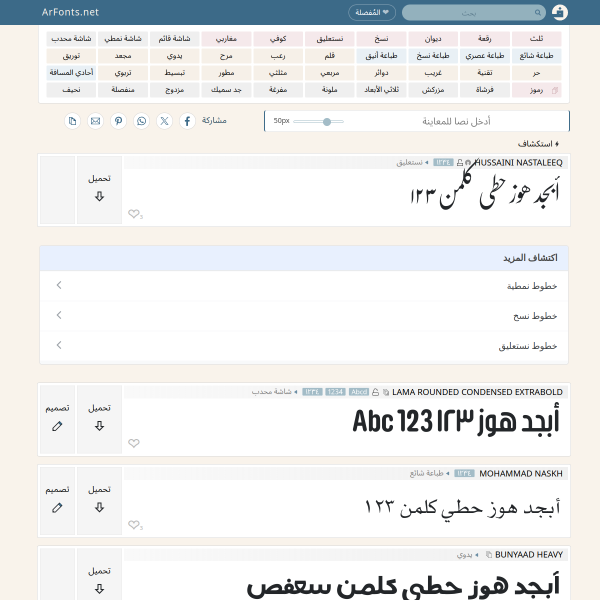
Task: Select the رموز symbols category tag
Action: pyautogui.click(x=536, y=90)
